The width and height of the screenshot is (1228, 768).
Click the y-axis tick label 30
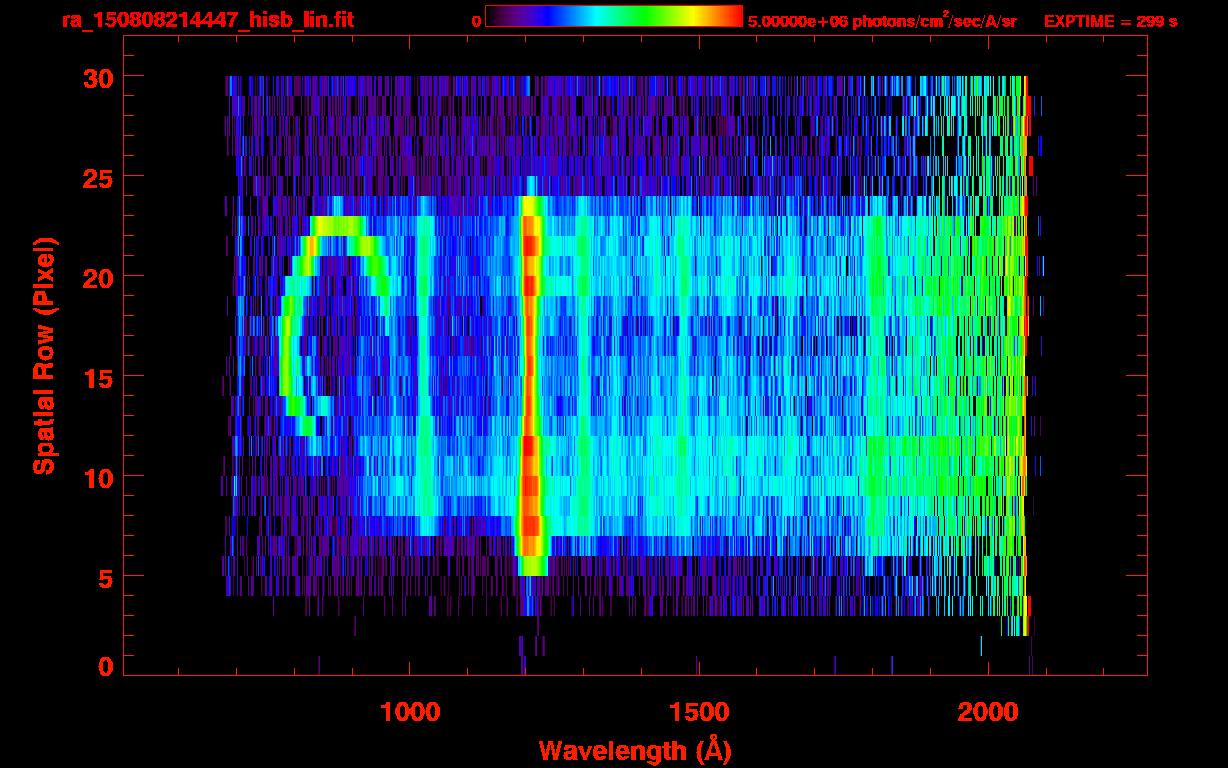point(97,77)
